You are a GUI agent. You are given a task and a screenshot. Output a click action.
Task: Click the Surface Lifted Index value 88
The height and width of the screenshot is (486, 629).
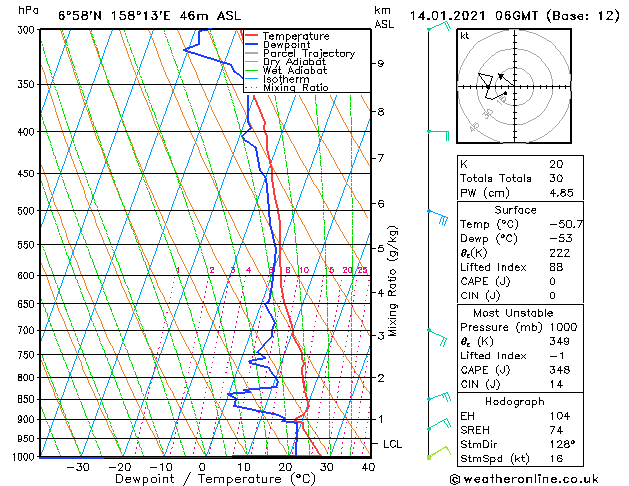[556, 267]
